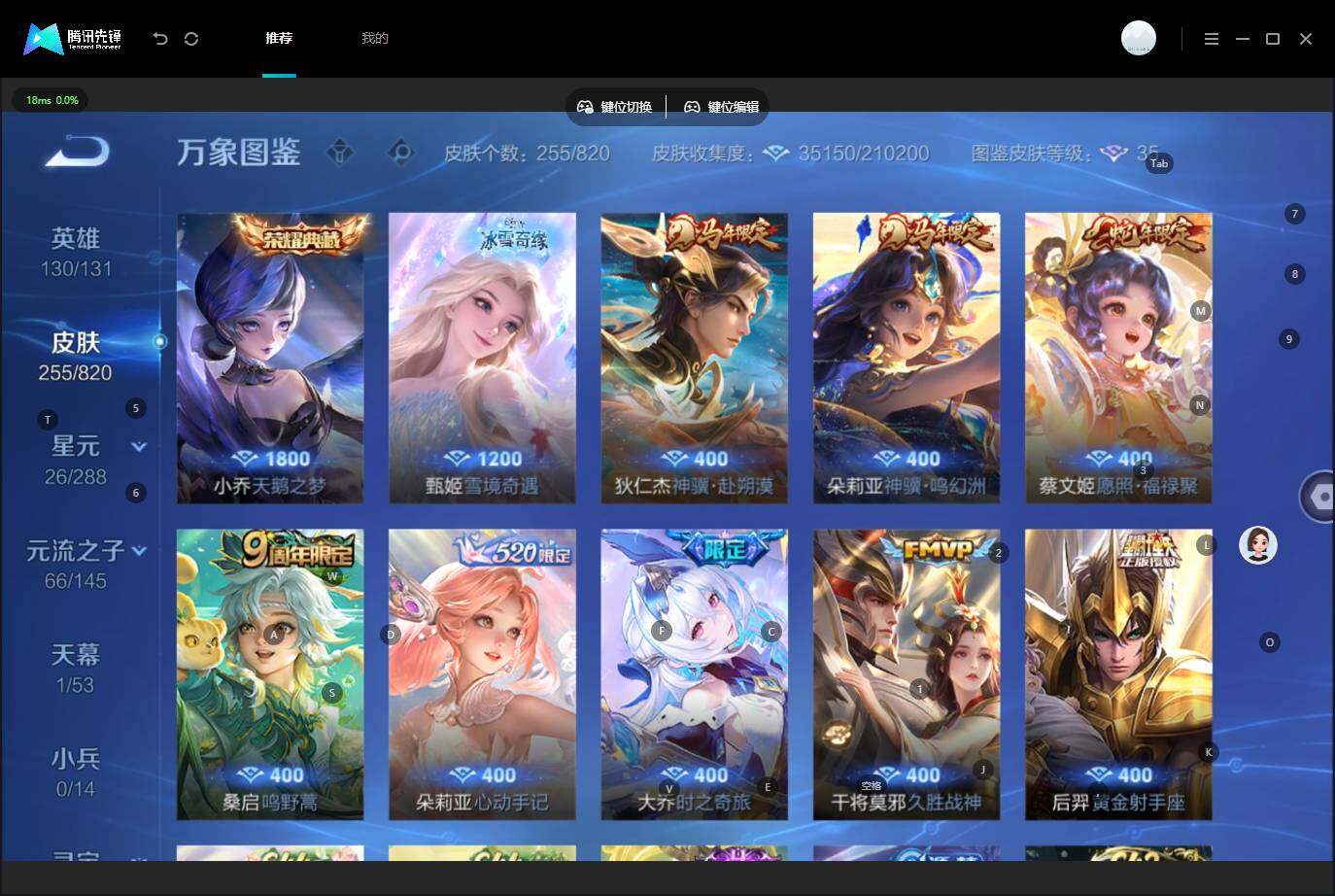Screen dimensions: 1335x896
Task: Click the Tencent Pioneer logo
Action: pos(72,39)
